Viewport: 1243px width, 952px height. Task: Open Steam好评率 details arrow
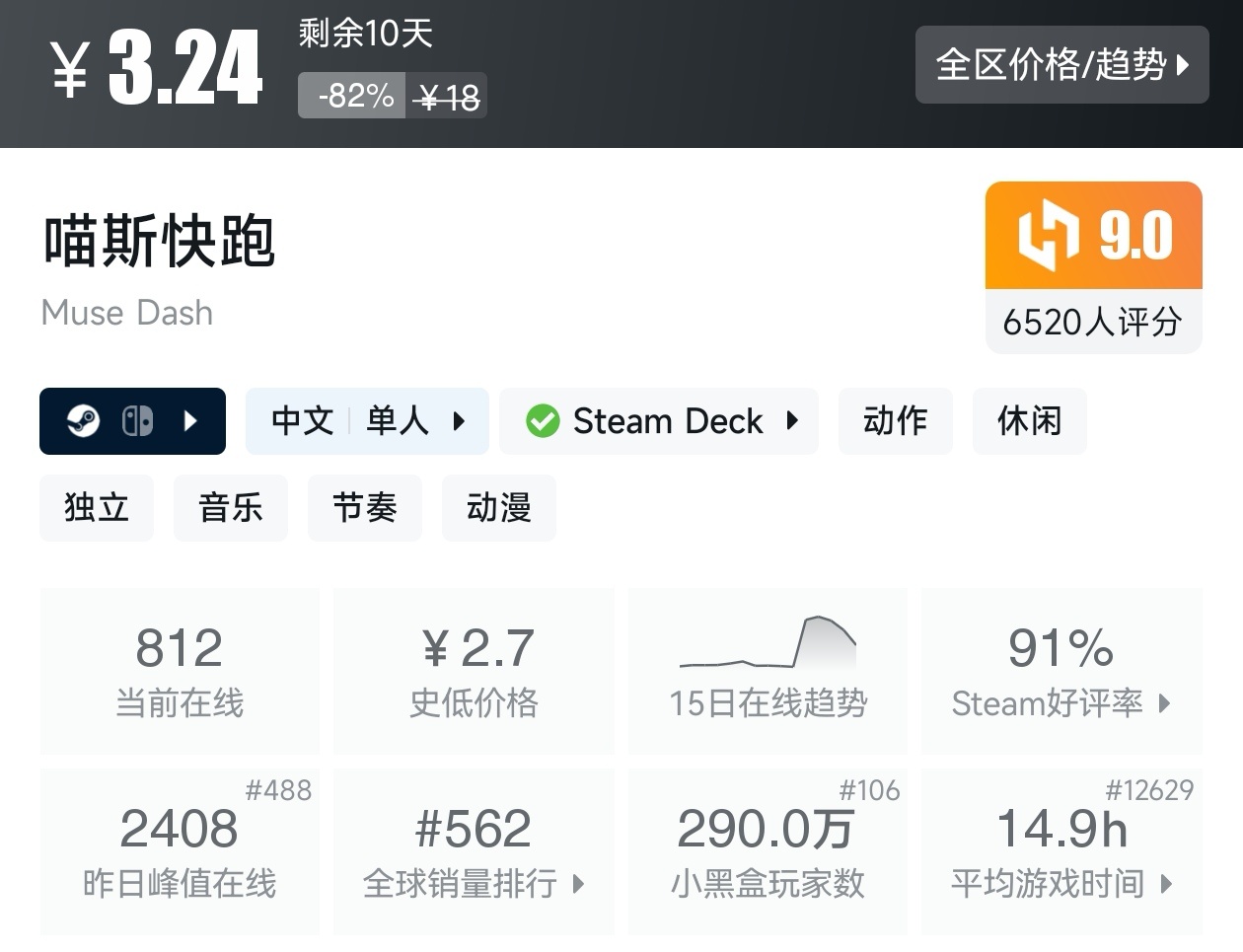pyautogui.click(x=1165, y=703)
